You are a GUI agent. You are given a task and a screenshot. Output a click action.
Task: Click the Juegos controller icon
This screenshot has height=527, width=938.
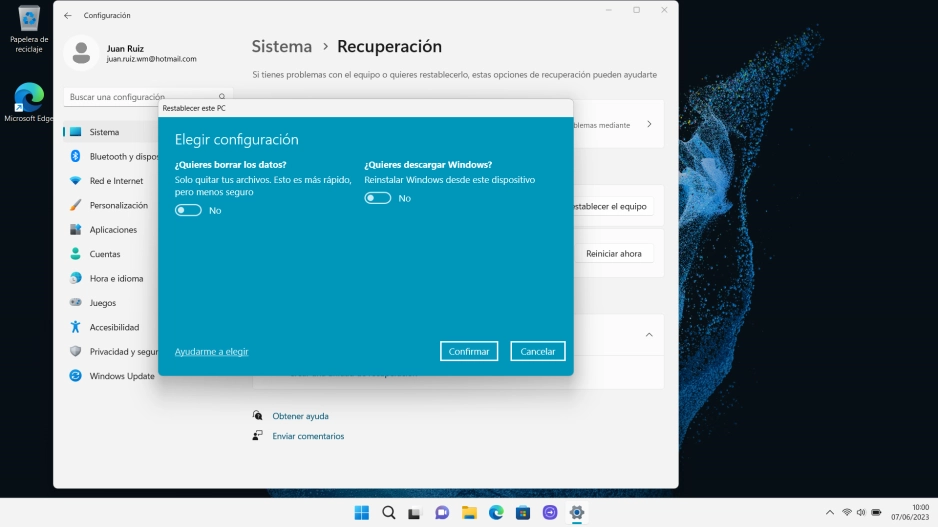(75, 303)
